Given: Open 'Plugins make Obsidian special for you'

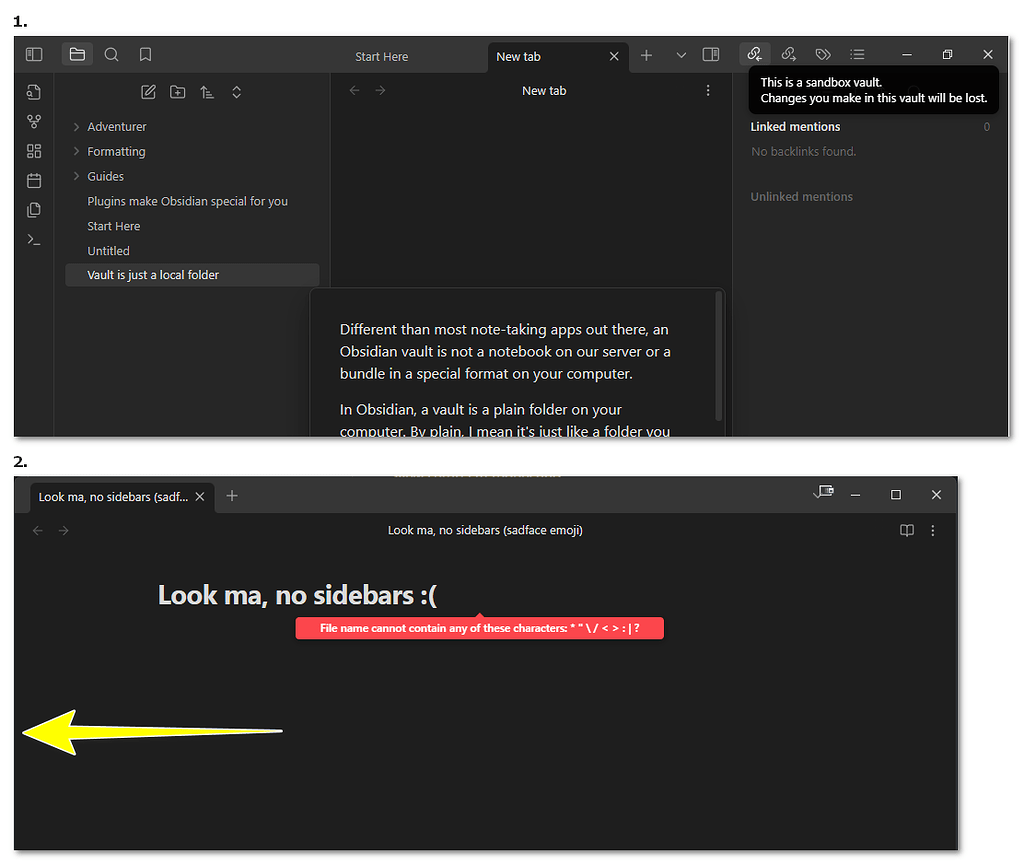Looking at the screenshot, I should click(x=187, y=200).
